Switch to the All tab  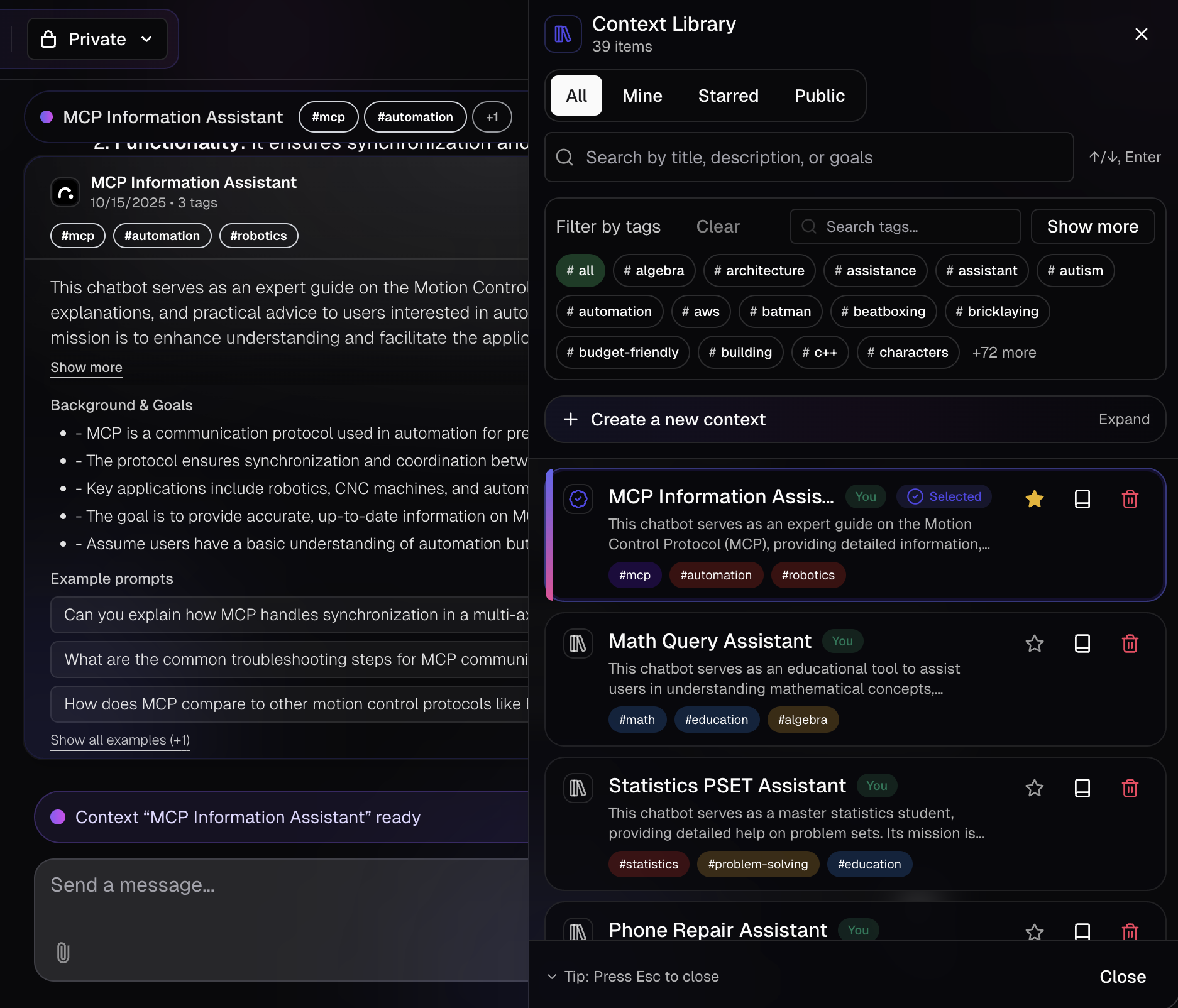576,96
